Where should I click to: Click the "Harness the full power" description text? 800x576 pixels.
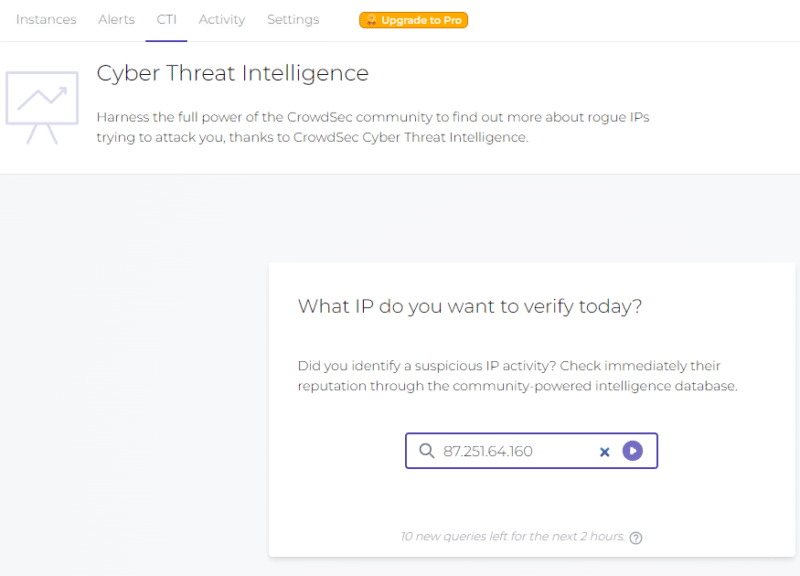click(x=372, y=127)
